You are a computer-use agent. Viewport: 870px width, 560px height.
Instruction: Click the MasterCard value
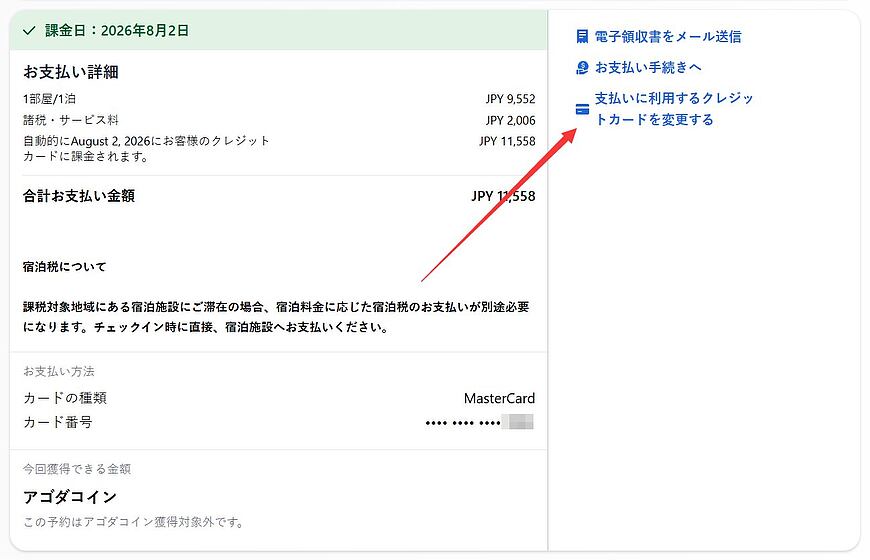[x=499, y=398]
